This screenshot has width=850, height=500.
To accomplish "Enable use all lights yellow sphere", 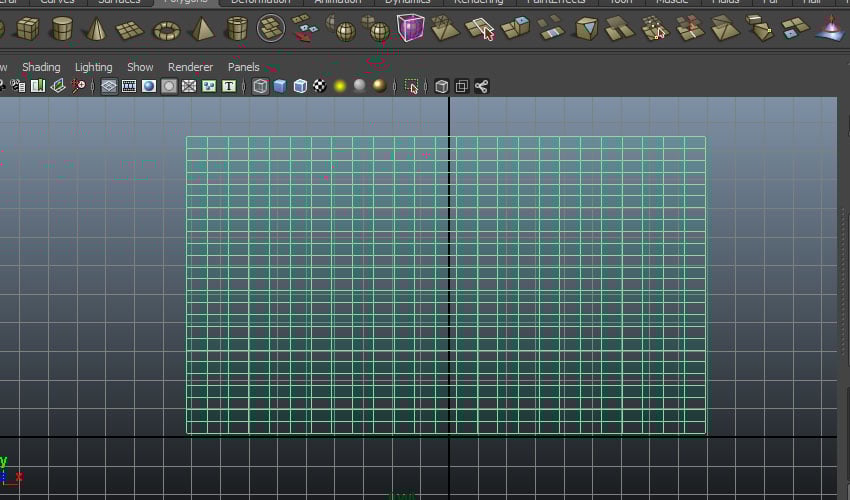I will [x=340, y=86].
